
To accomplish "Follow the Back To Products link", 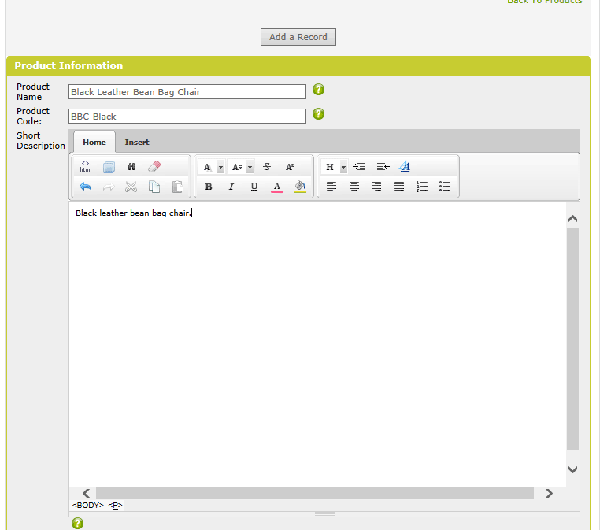I will point(545,1).
